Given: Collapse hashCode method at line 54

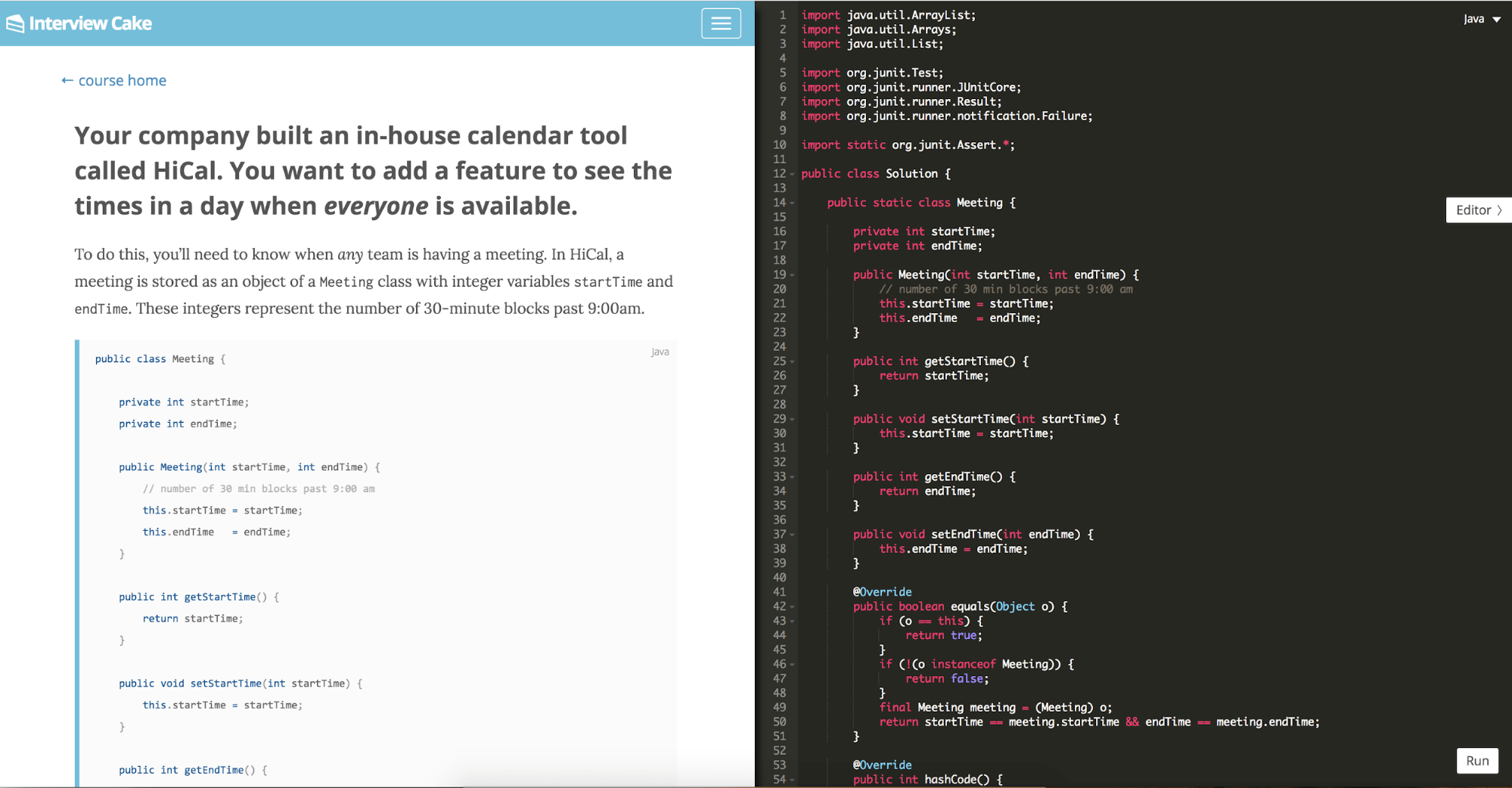Looking at the screenshot, I should tap(792, 780).
